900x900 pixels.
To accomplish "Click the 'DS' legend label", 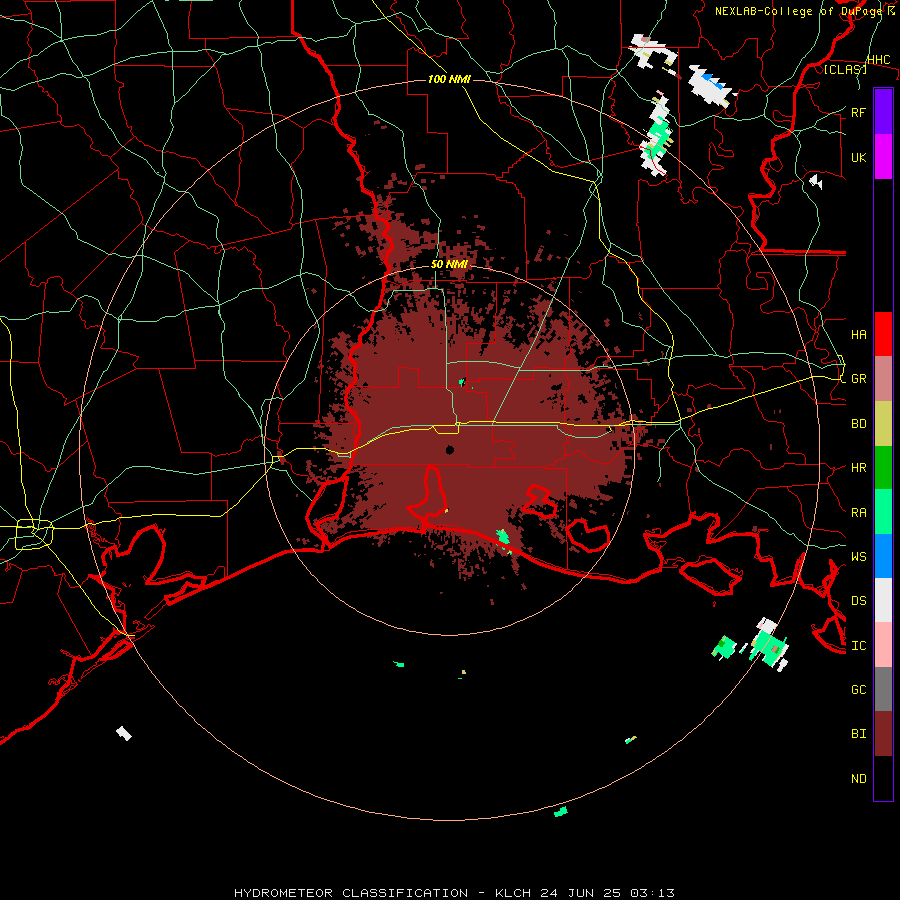I will [x=858, y=601].
